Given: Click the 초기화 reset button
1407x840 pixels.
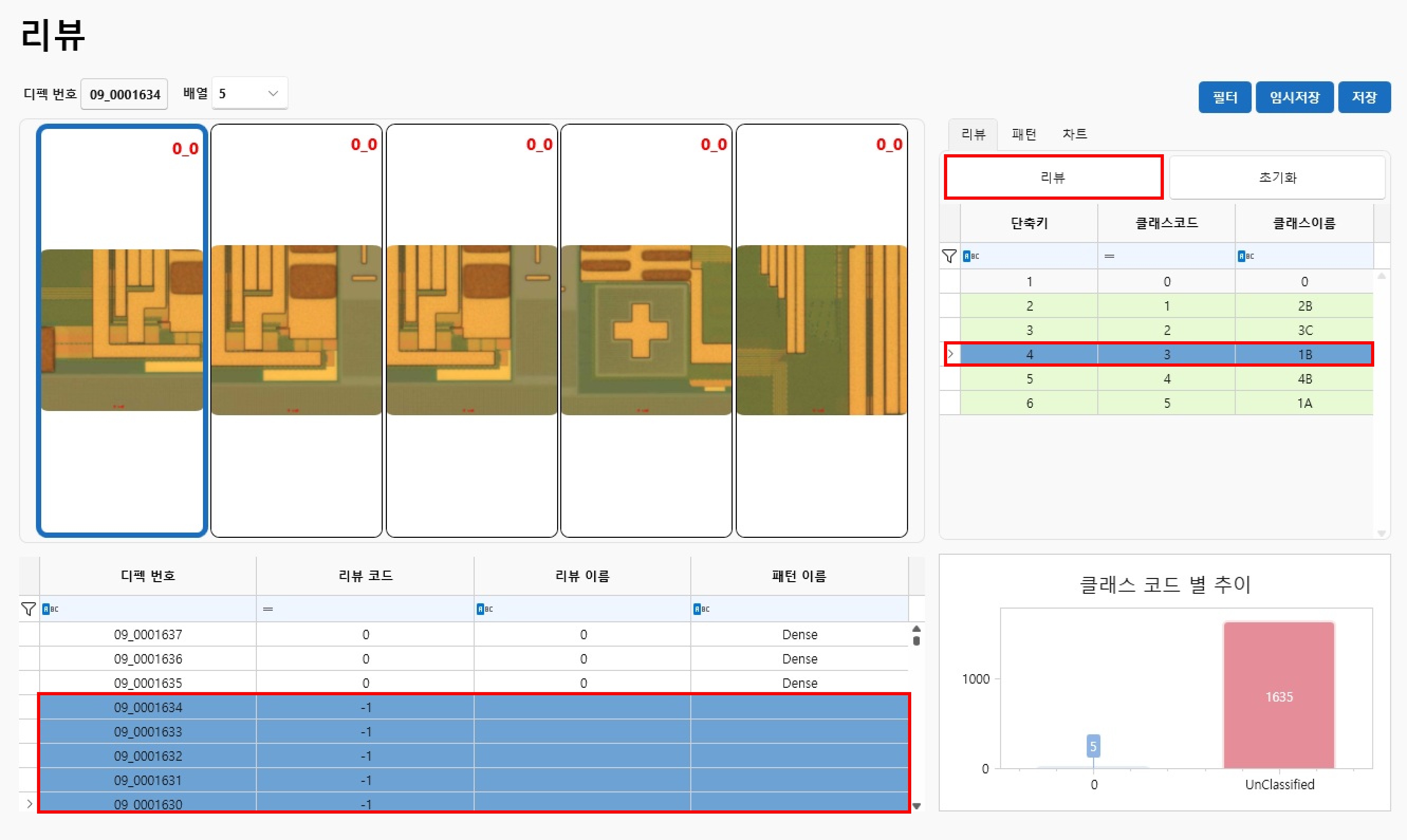Looking at the screenshot, I should [1277, 178].
